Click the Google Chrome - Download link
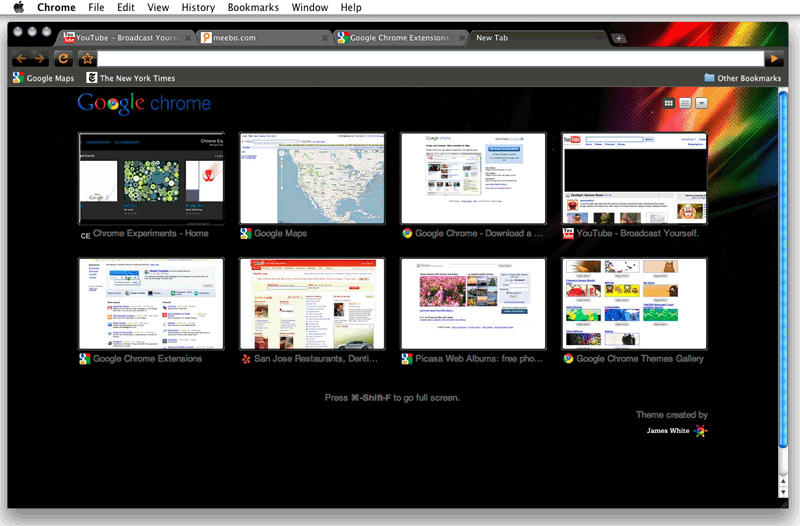The image size is (800, 526). [x=479, y=233]
